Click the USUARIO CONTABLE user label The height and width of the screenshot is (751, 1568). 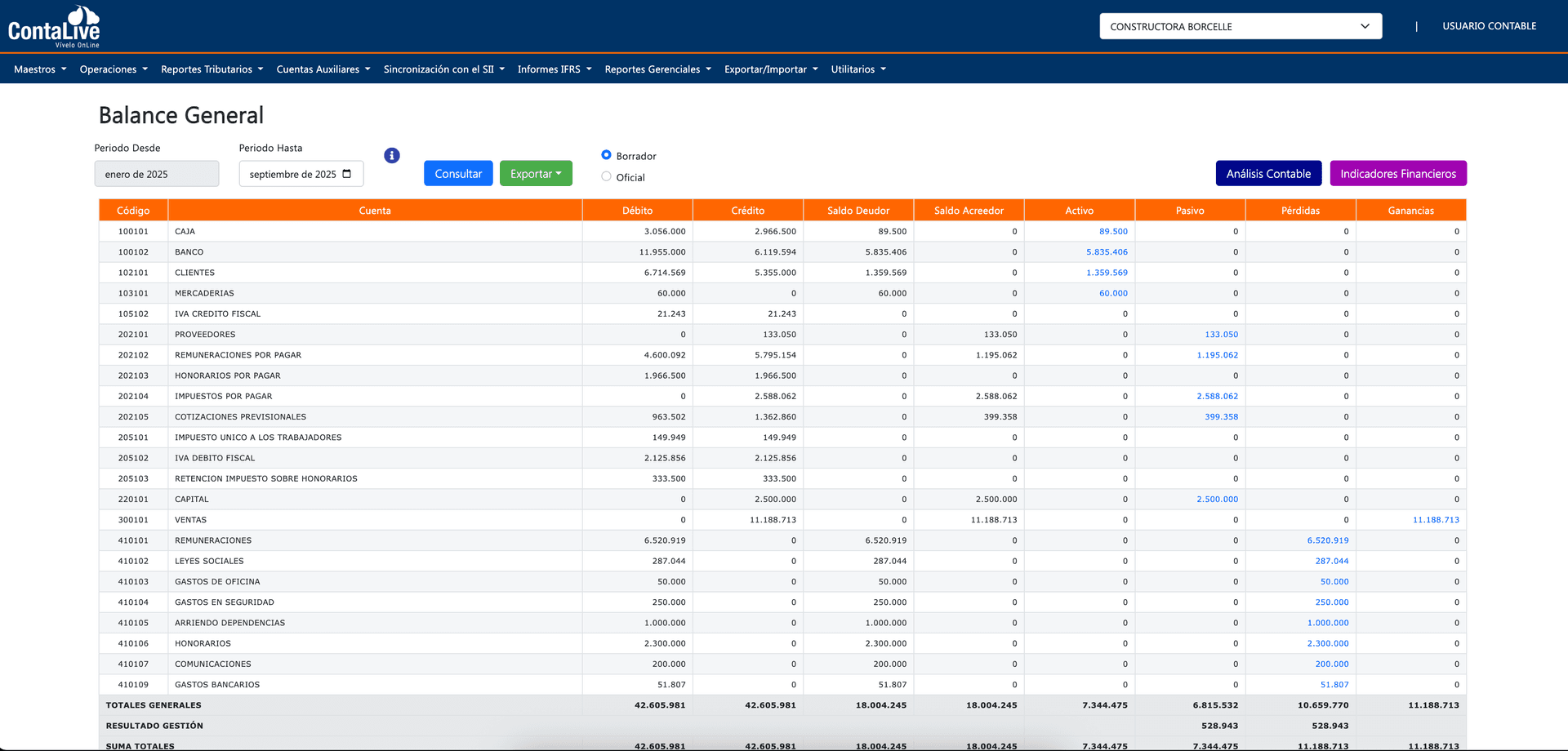point(1489,26)
